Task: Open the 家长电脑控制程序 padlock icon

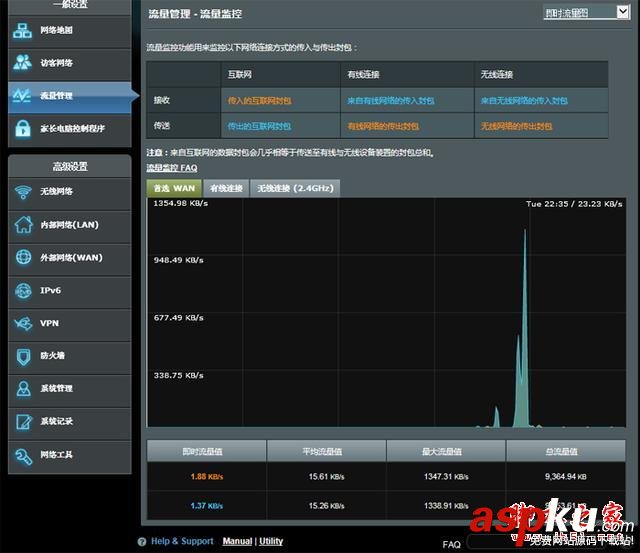Action: [x=23, y=128]
